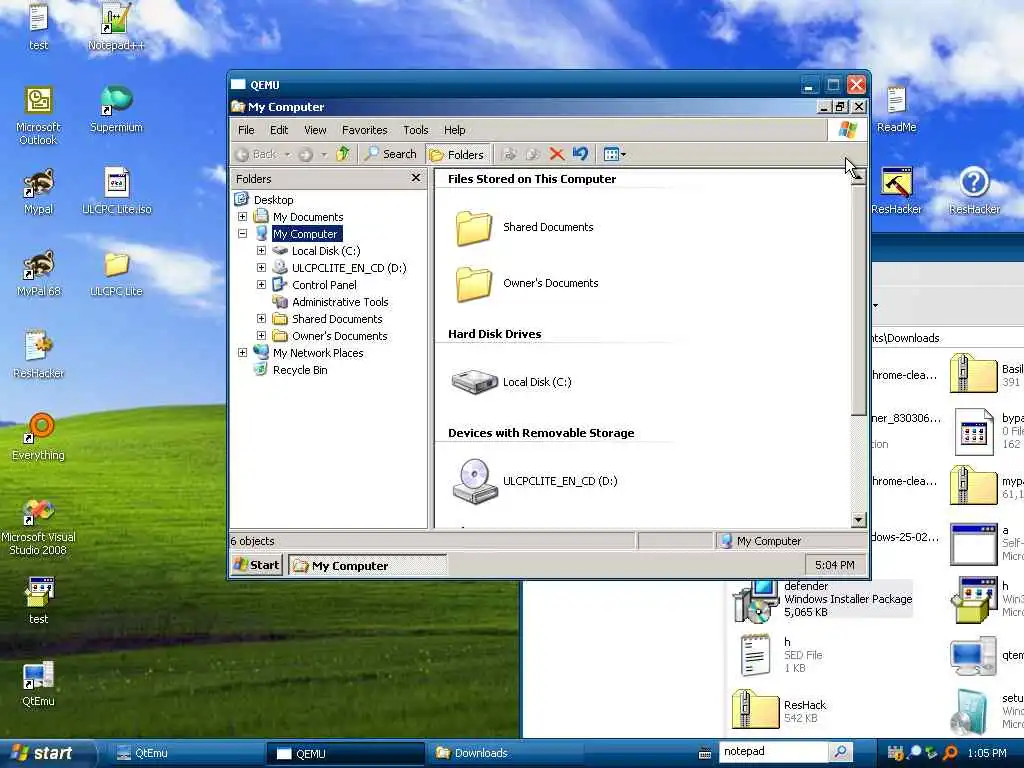The height and width of the screenshot is (768, 1024).
Task: Click the guest clock showing 5:04 PM
Action: (835, 565)
